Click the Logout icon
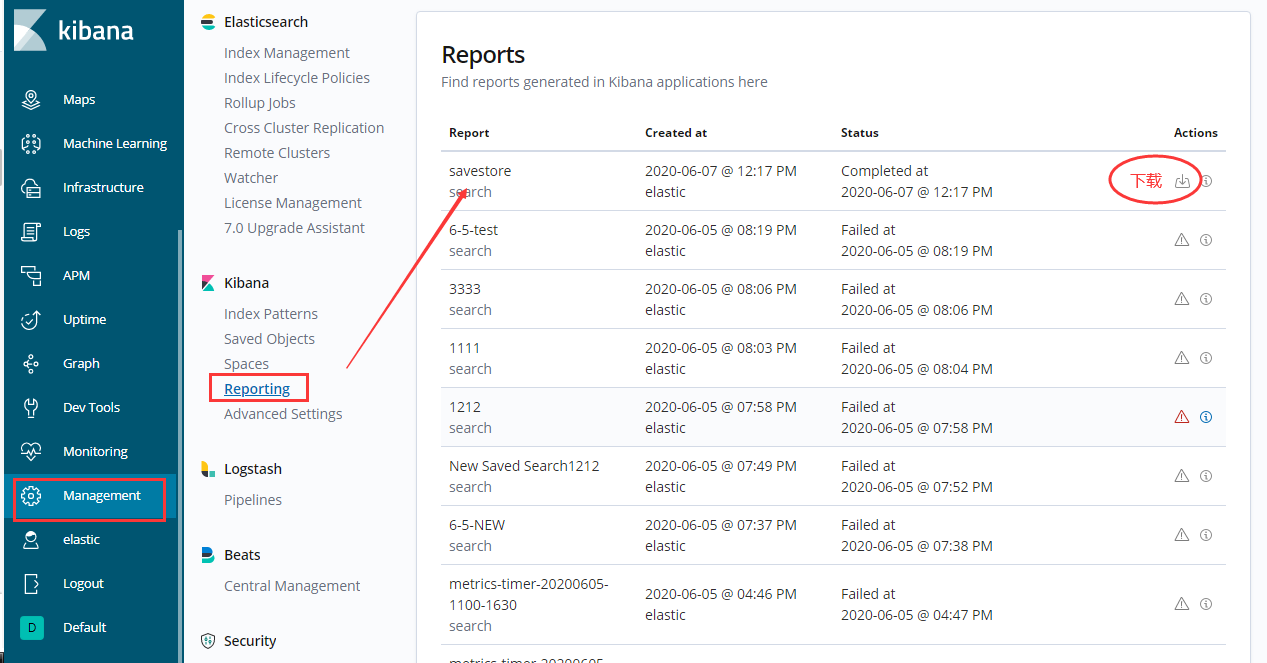The image size is (1267, 663). pyautogui.click(x=31, y=583)
